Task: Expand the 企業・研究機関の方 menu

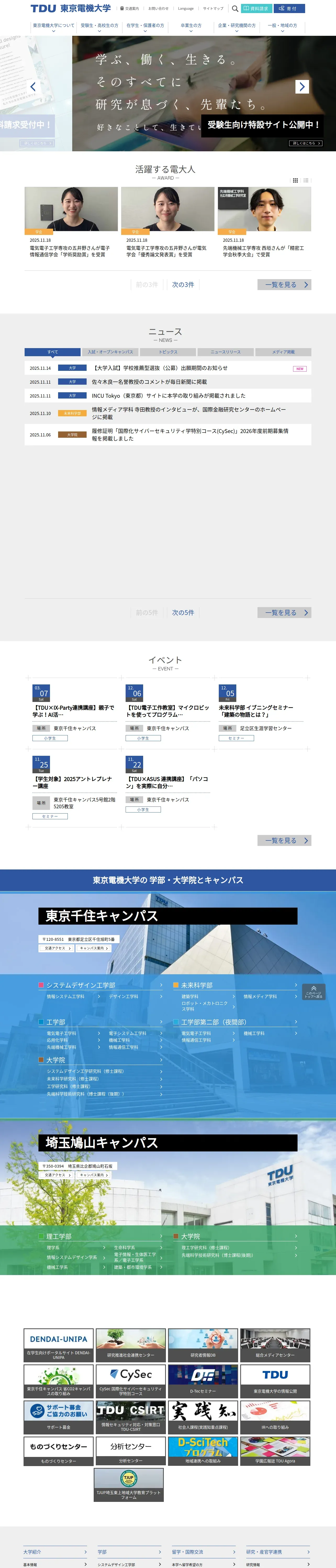Action: [x=237, y=27]
